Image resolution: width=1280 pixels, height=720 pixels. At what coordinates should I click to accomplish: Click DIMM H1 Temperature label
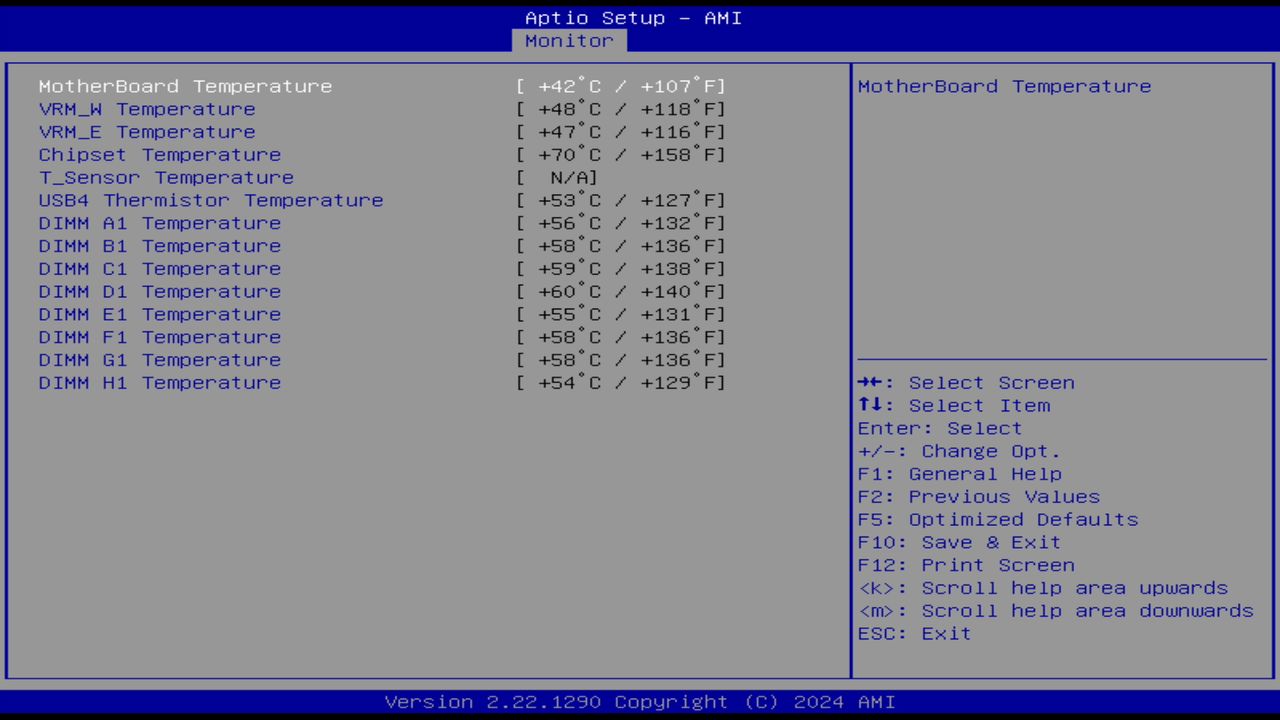point(160,383)
